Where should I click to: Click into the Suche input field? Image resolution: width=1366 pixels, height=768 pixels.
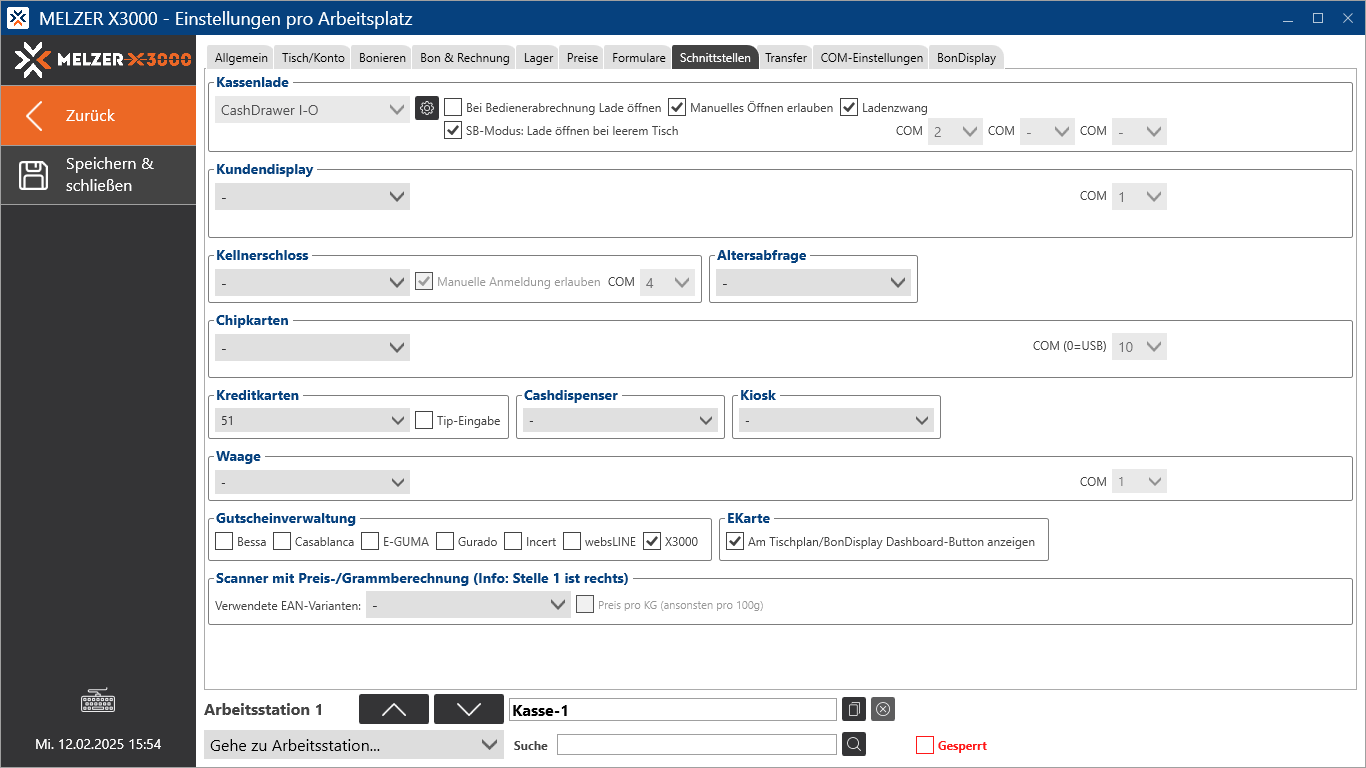696,745
